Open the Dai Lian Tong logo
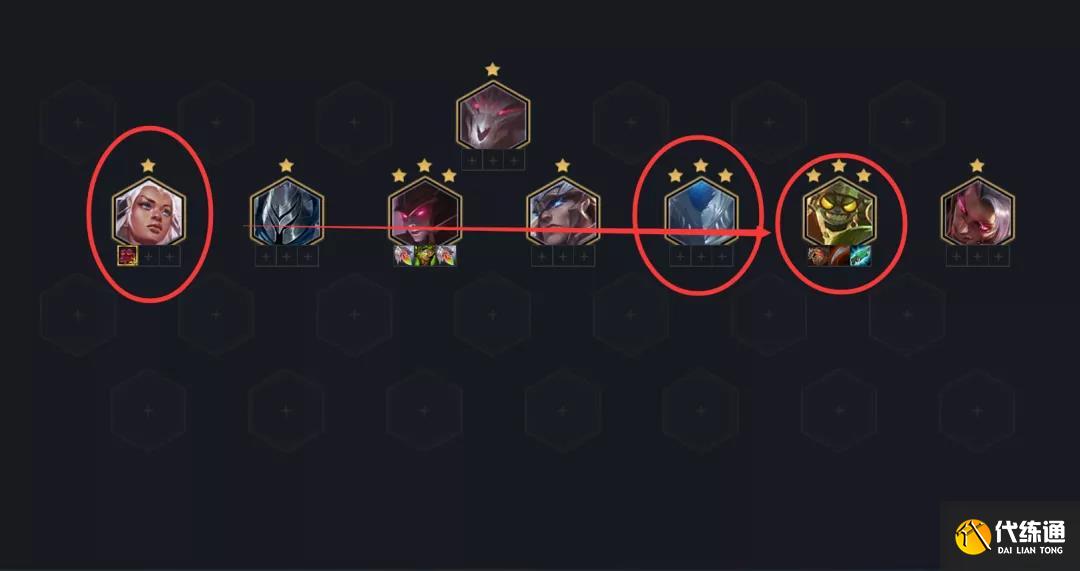1080x571 pixels. click(x=1010, y=536)
